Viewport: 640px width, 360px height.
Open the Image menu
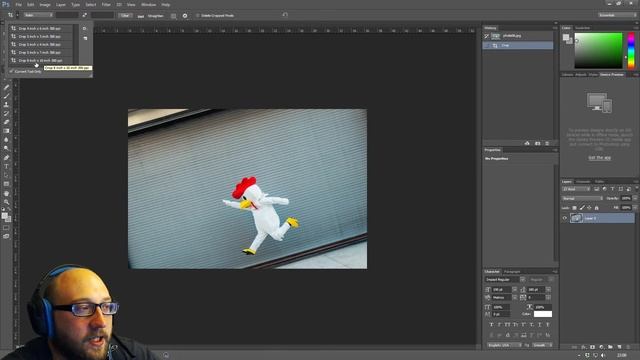click(45, 4)
